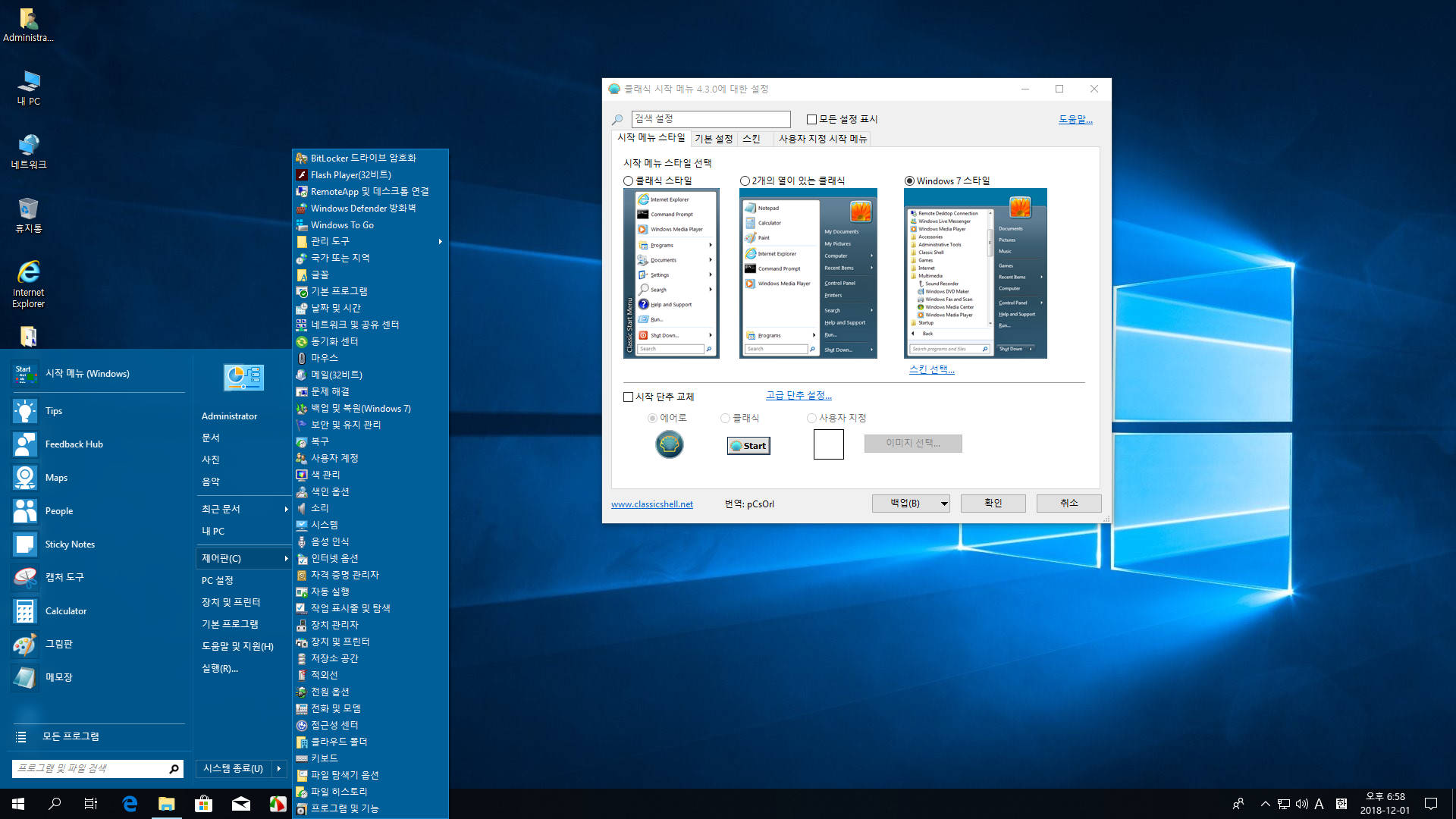The image size is (1456, 819).
Task: Click 실행(R)... menu entry
Action: pos(220,669)
